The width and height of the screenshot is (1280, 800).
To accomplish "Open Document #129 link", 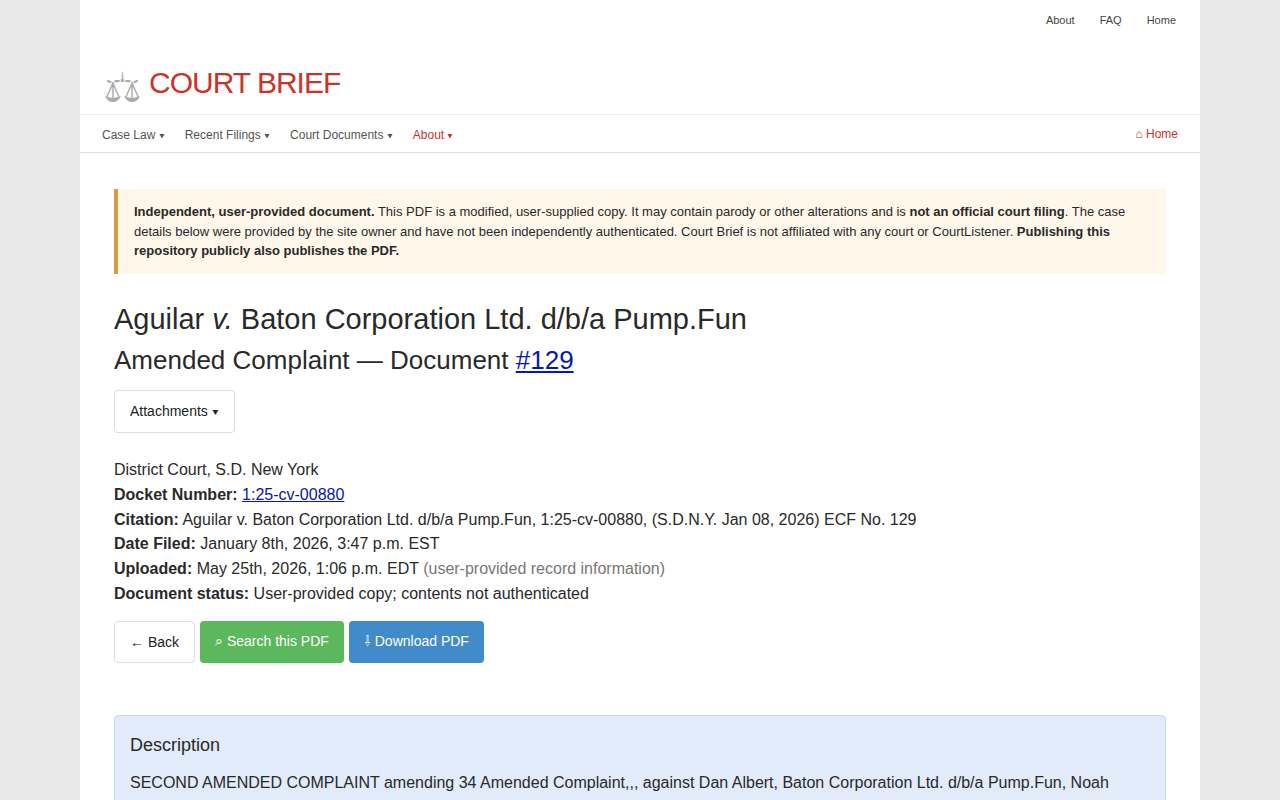I will coord(544,360).
